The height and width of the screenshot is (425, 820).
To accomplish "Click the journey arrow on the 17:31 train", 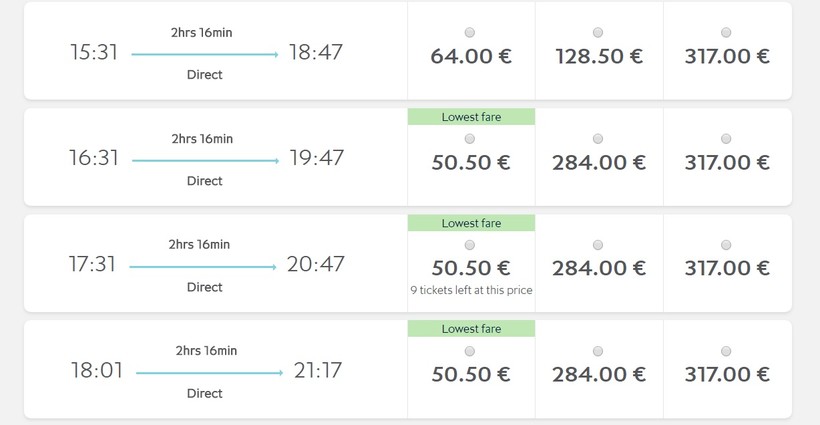I will click(203, 267).
